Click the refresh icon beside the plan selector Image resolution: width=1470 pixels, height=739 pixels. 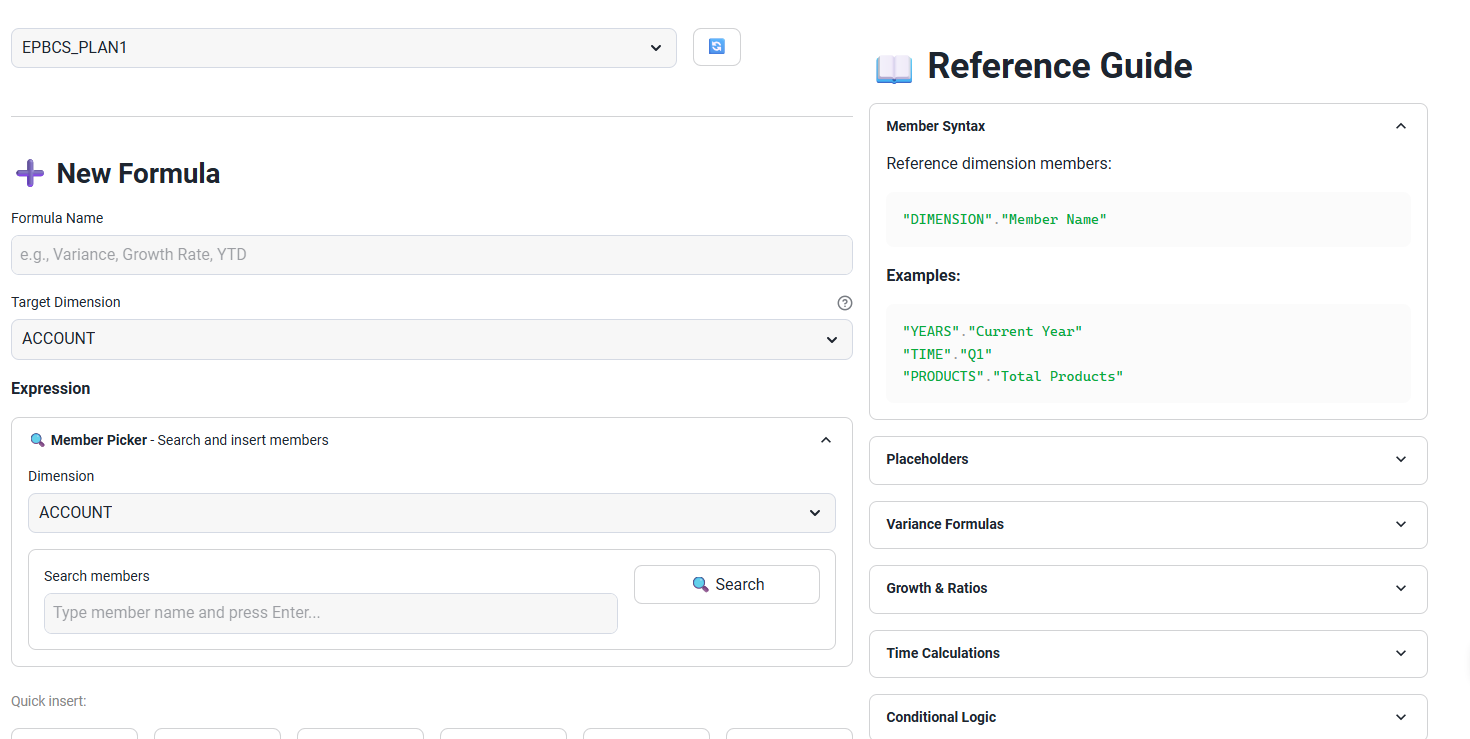click(716, 47)
